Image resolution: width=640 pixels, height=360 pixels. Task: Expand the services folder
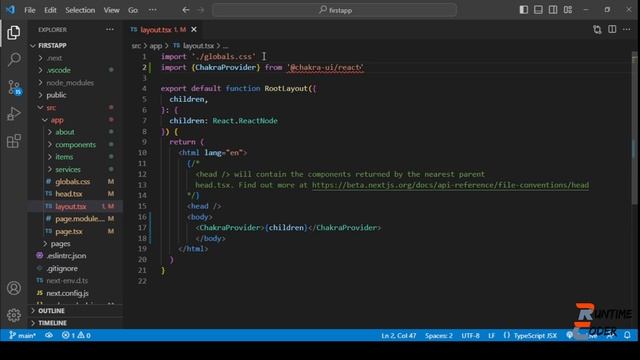coord(76,169)
